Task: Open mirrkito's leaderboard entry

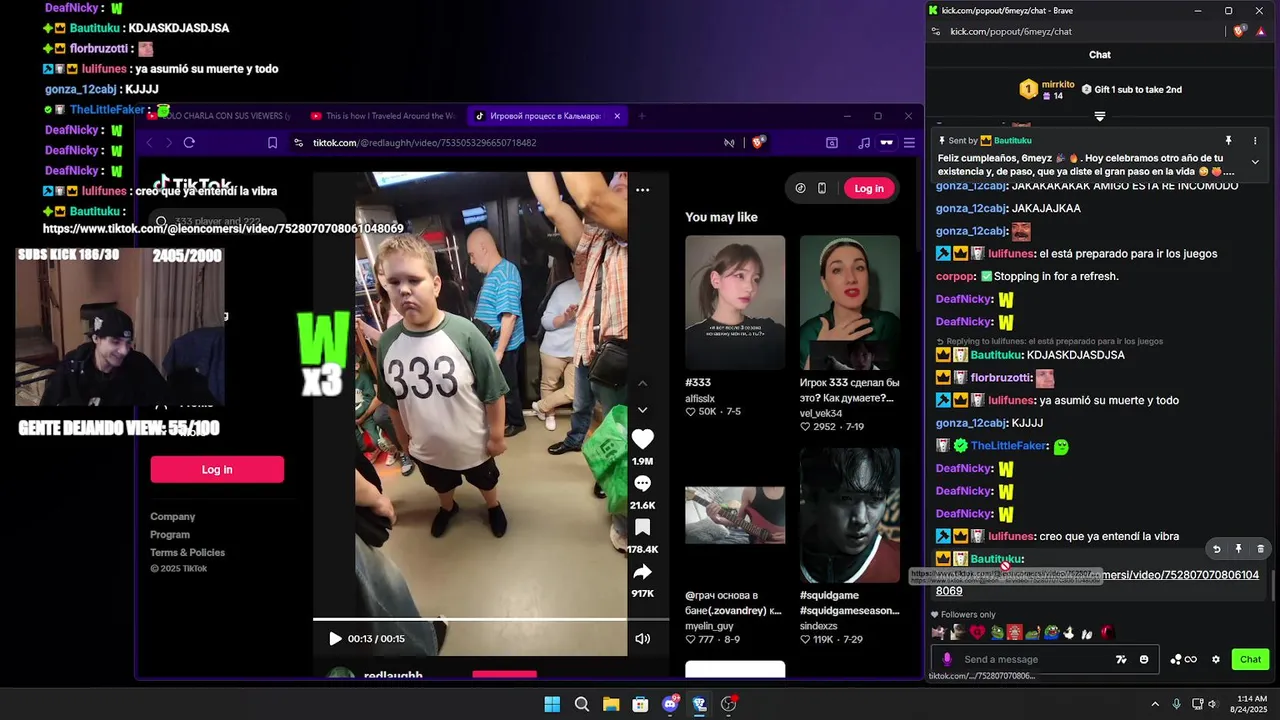Action: 1046,90
